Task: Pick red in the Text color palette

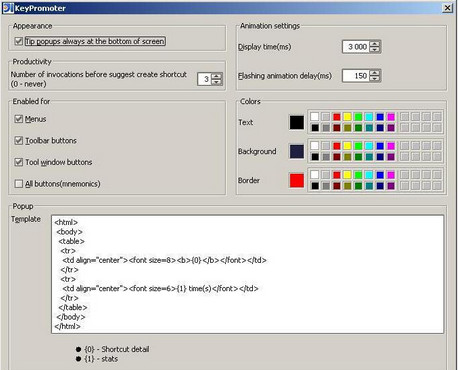Action: click(337, 117)
